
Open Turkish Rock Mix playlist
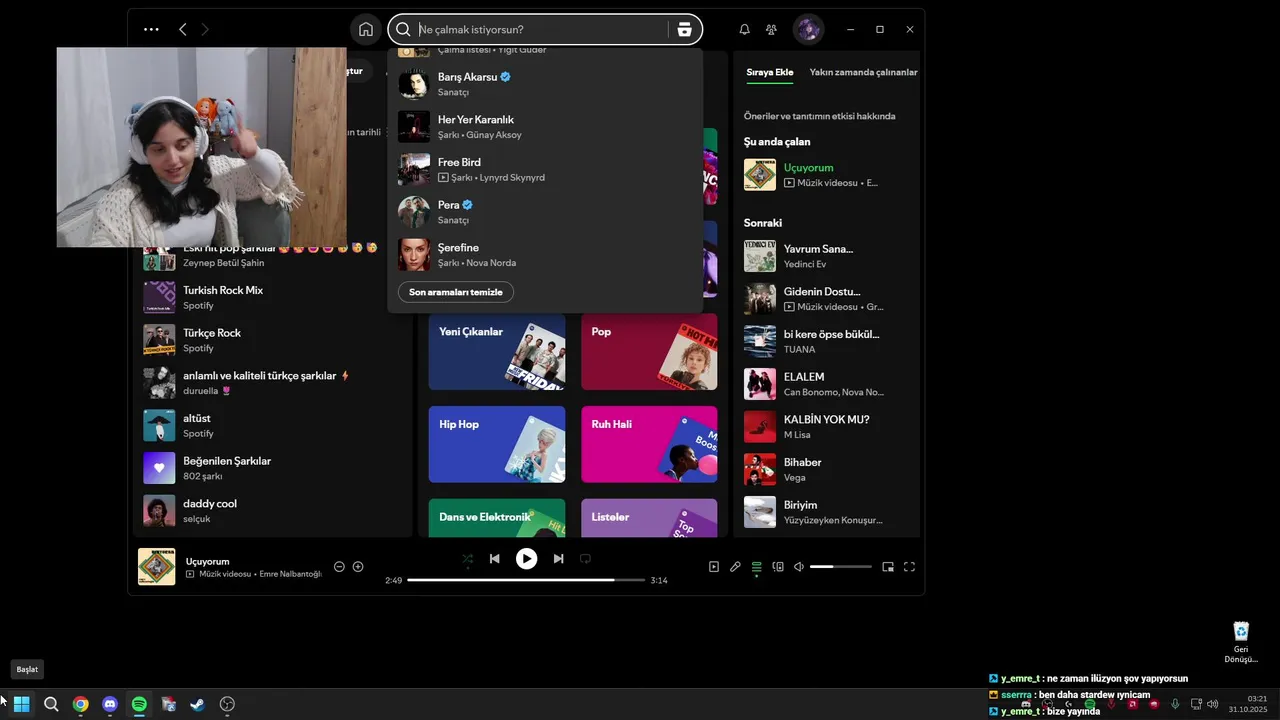click(x=273, y=297)
